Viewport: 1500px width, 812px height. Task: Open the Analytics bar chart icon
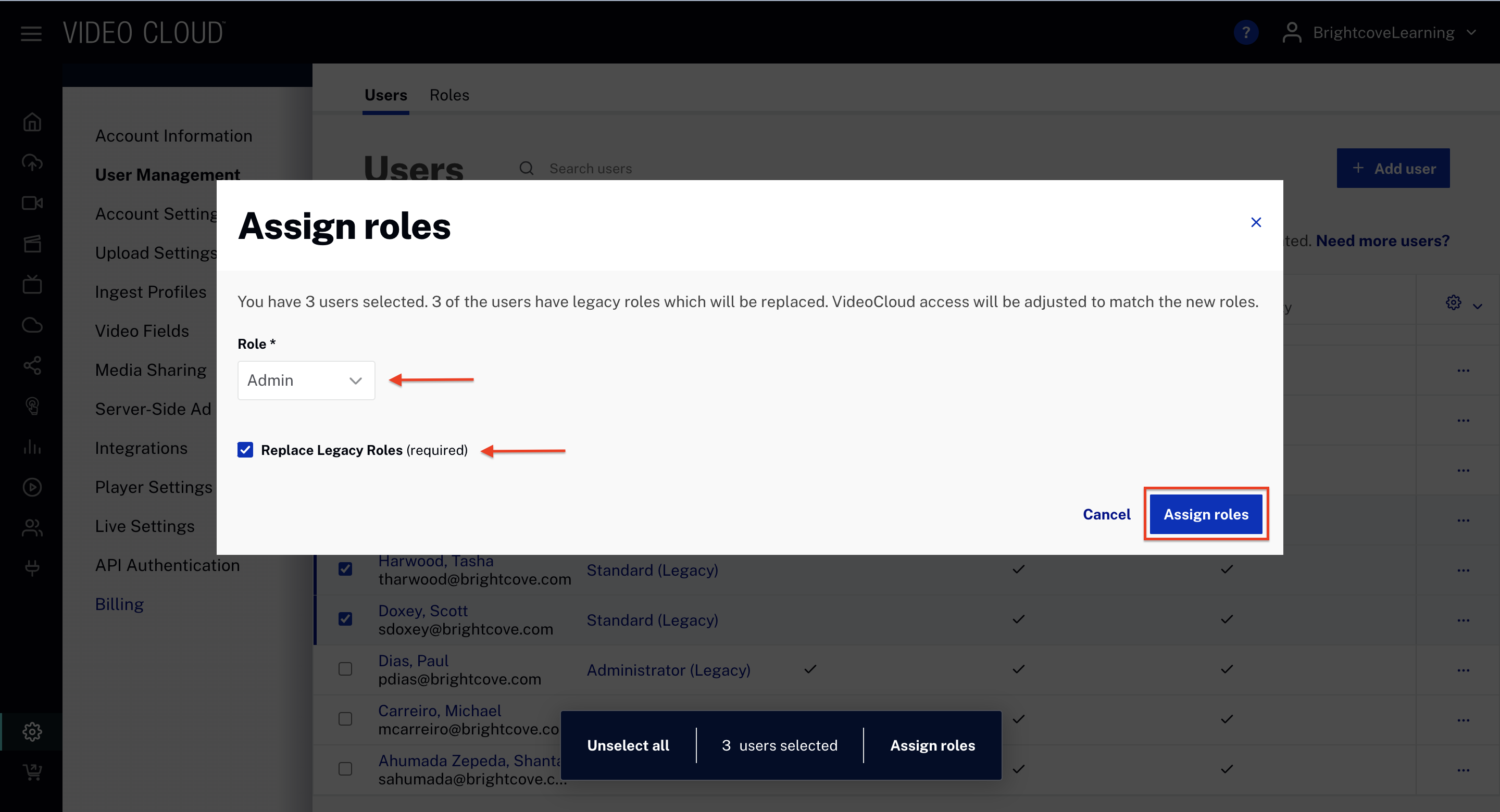coord(32,447)
